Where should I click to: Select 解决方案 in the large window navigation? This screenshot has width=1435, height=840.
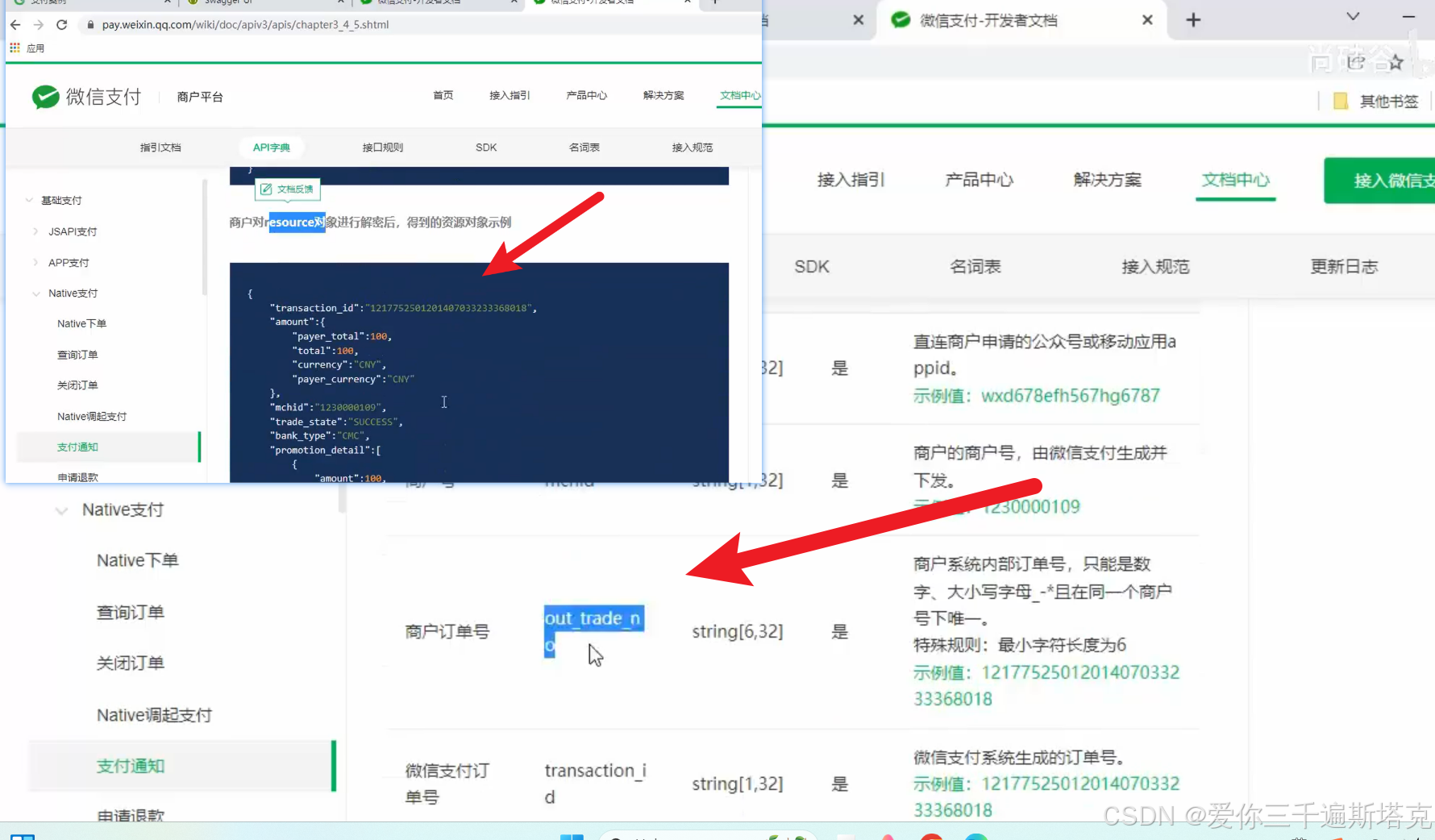(x=1107, y=180)
